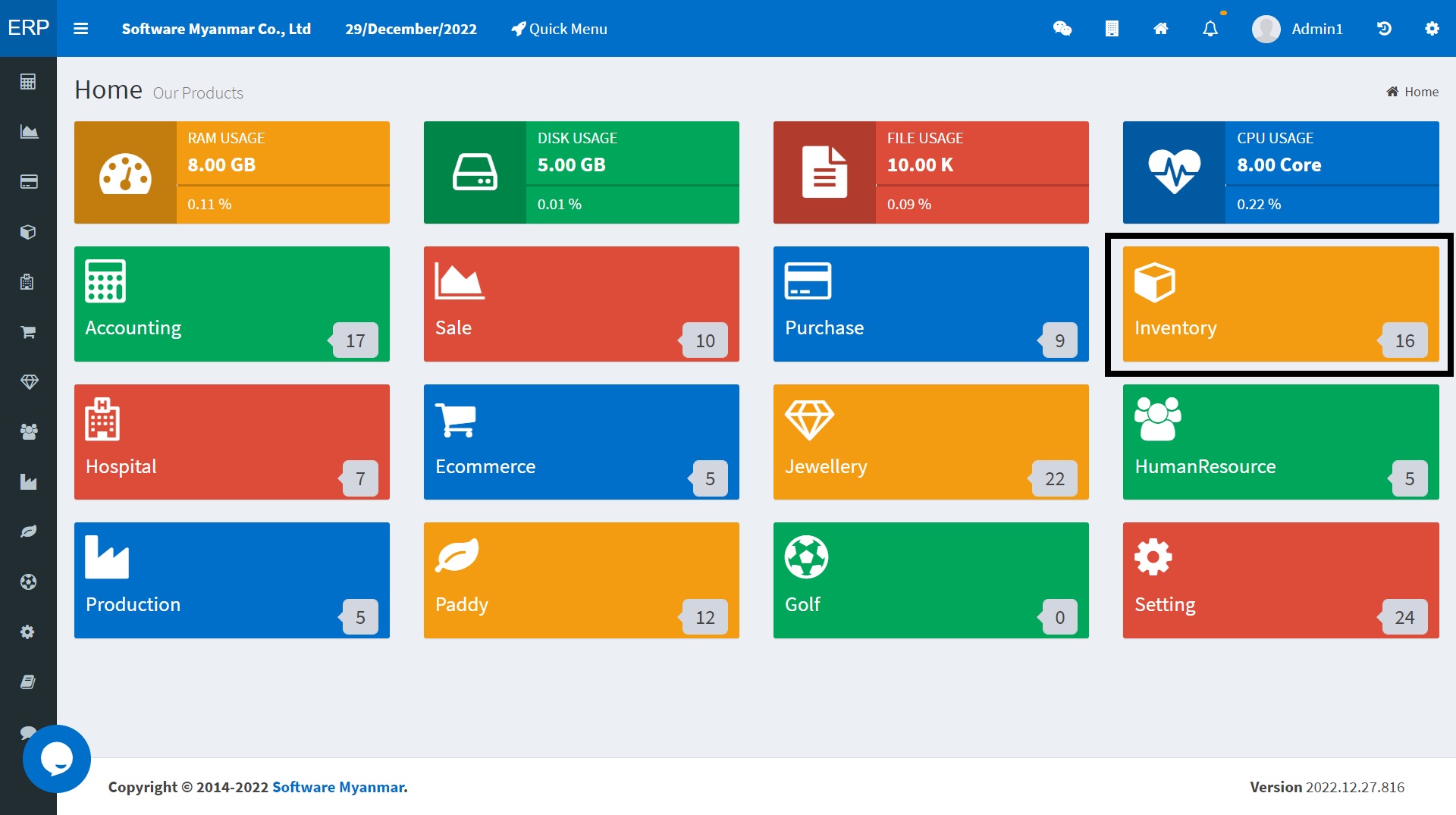The height and width of the screenshot is (815, 1456).
Task: Click the Software Myanmar Co., Ltd title
Action: coord(216,29)
